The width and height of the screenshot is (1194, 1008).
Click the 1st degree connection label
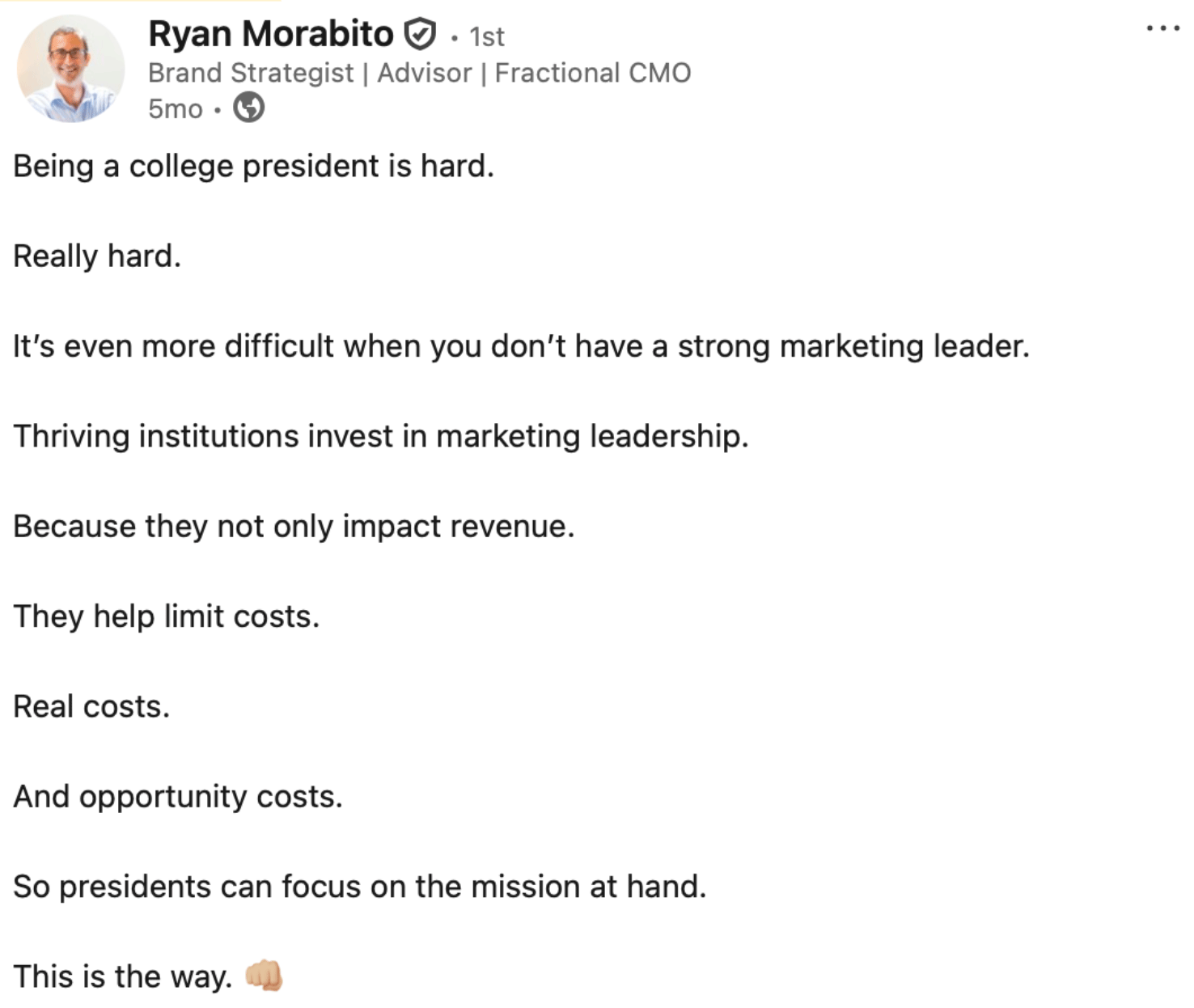pyautogui.click(x=487, y=36)
